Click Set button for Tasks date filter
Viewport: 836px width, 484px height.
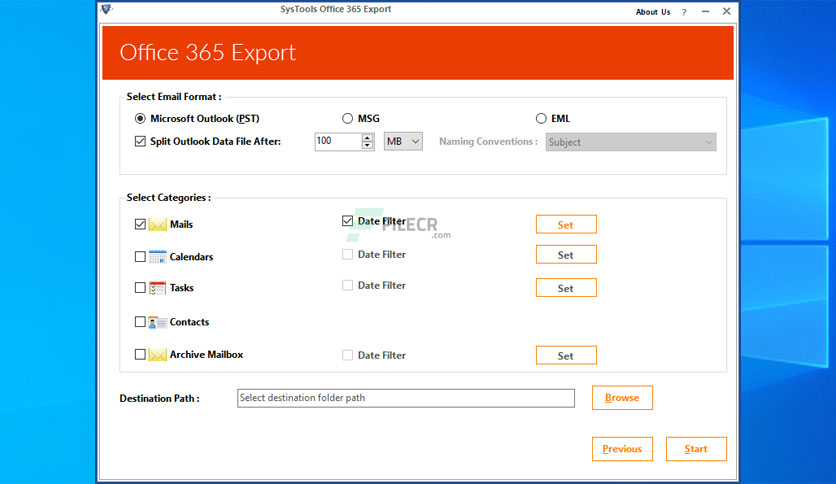[566, 288]
